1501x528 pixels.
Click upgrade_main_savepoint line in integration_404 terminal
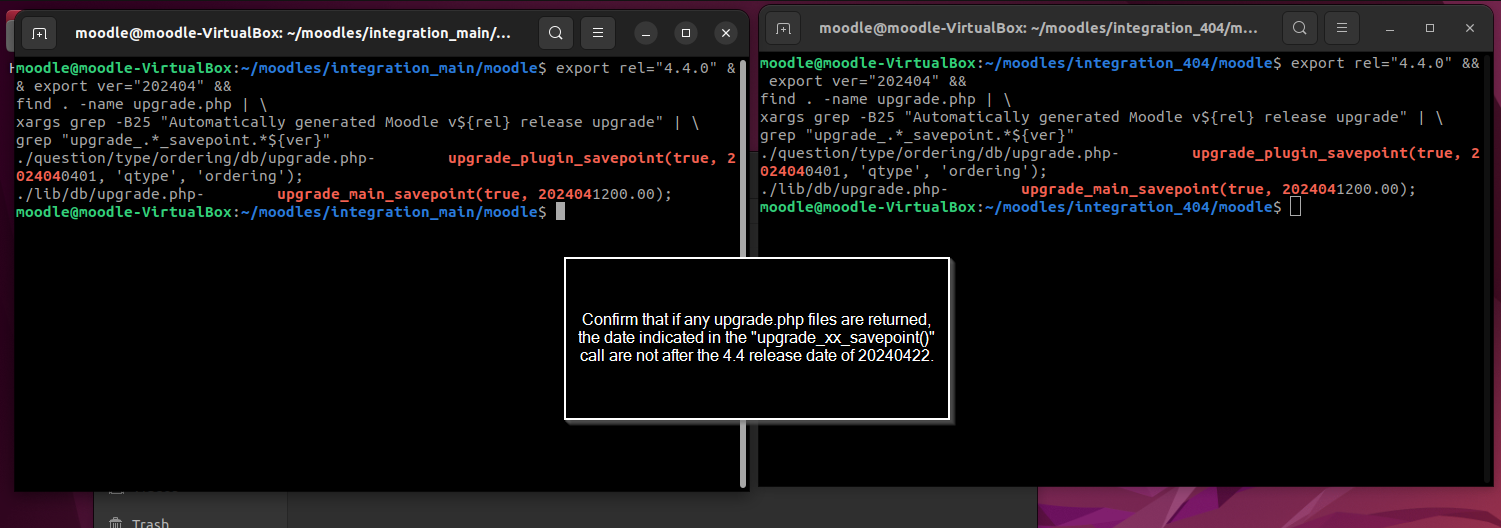tap(1088, 189)
